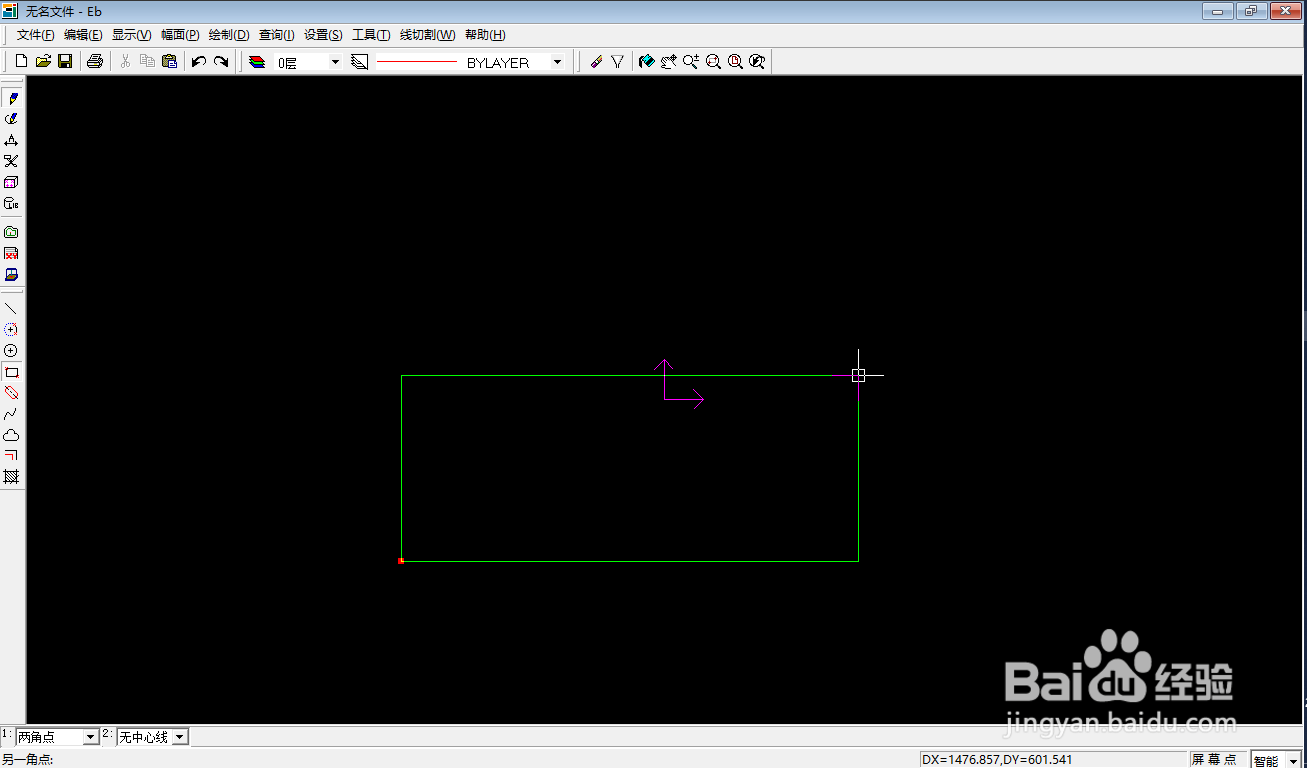Viewport: 1307px width, 768px height.
Task: Click the zoom window magnifier icon
Action: [x=713, y=62]
